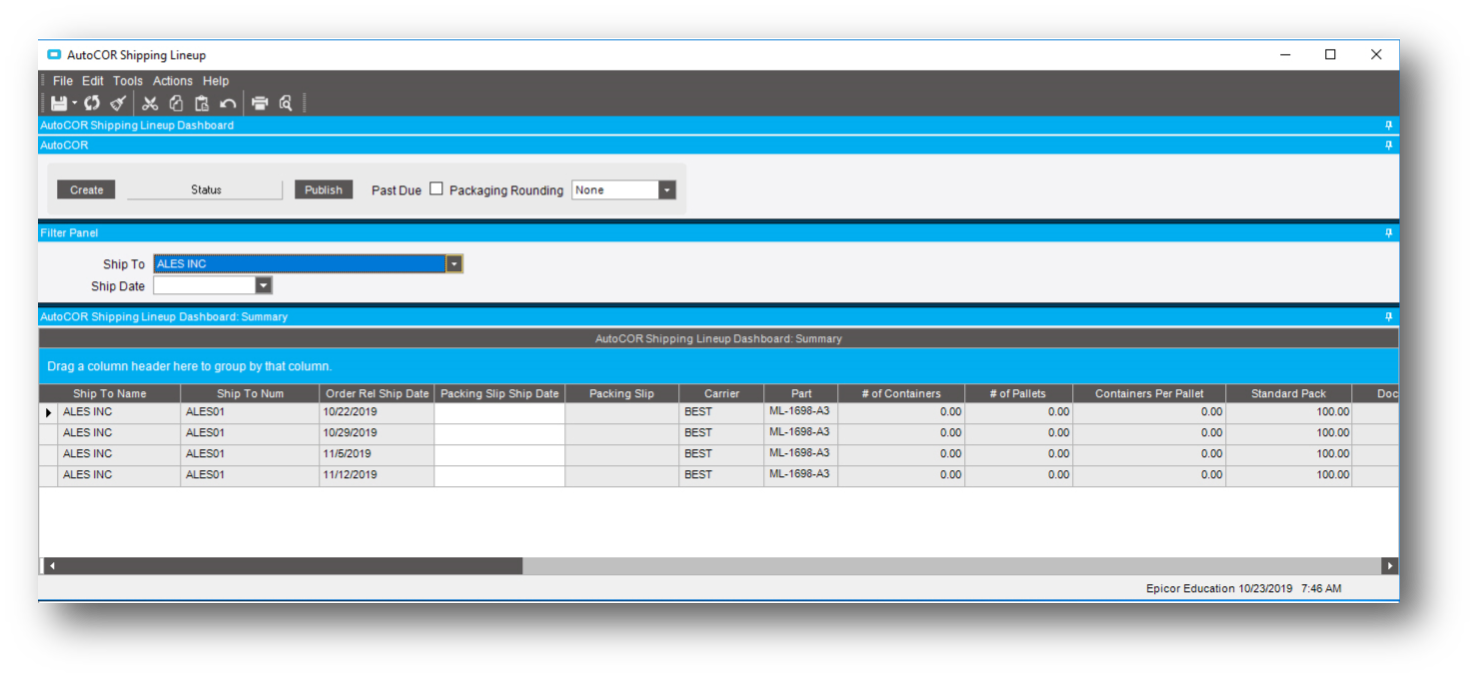Click the Status button
This screenshot has width=1477, height=680.
(x=206, y=190)
